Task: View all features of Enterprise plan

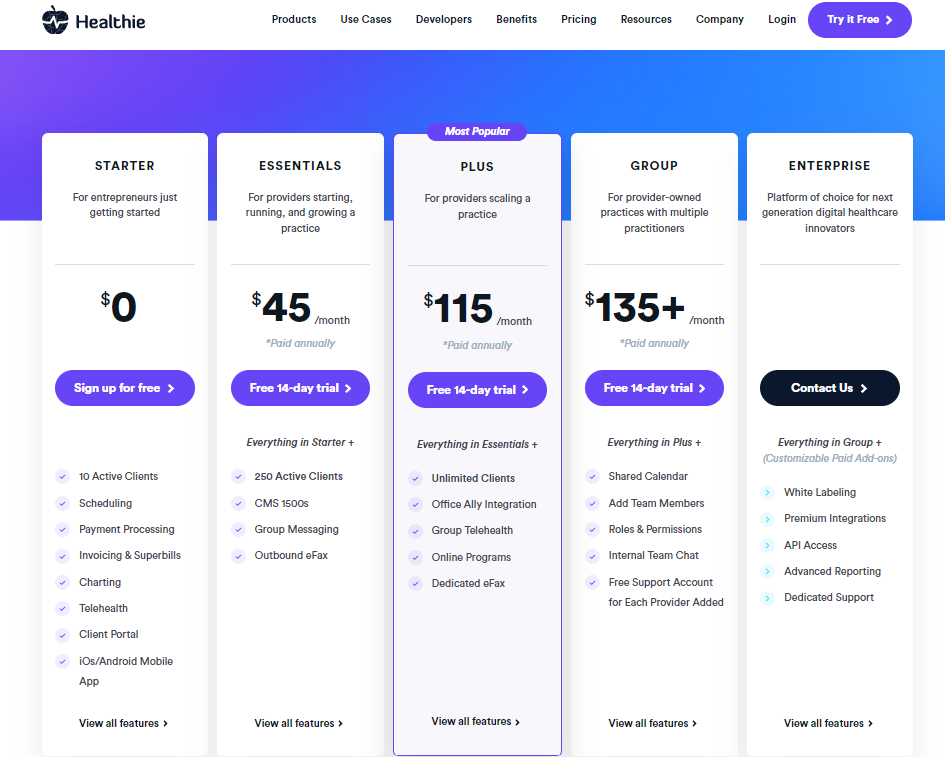Action: 829,723
